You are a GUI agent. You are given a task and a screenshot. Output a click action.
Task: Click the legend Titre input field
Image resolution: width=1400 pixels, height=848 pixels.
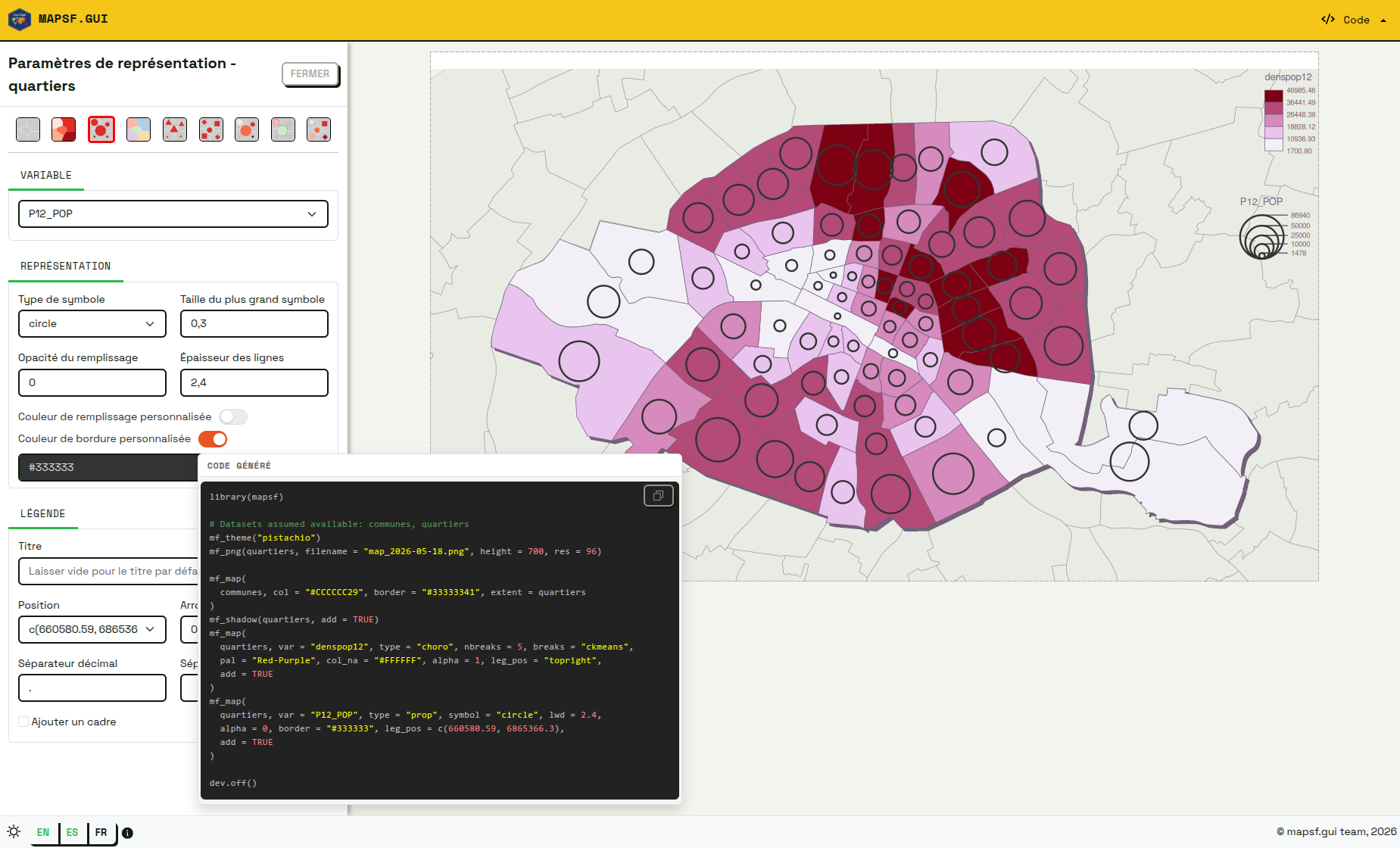pyautogui.click(x=108, y=571)
